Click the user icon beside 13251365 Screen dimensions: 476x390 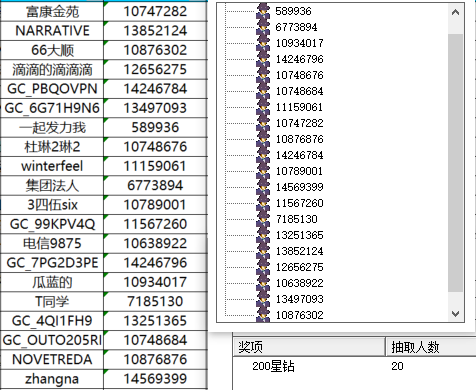[263, 235]
